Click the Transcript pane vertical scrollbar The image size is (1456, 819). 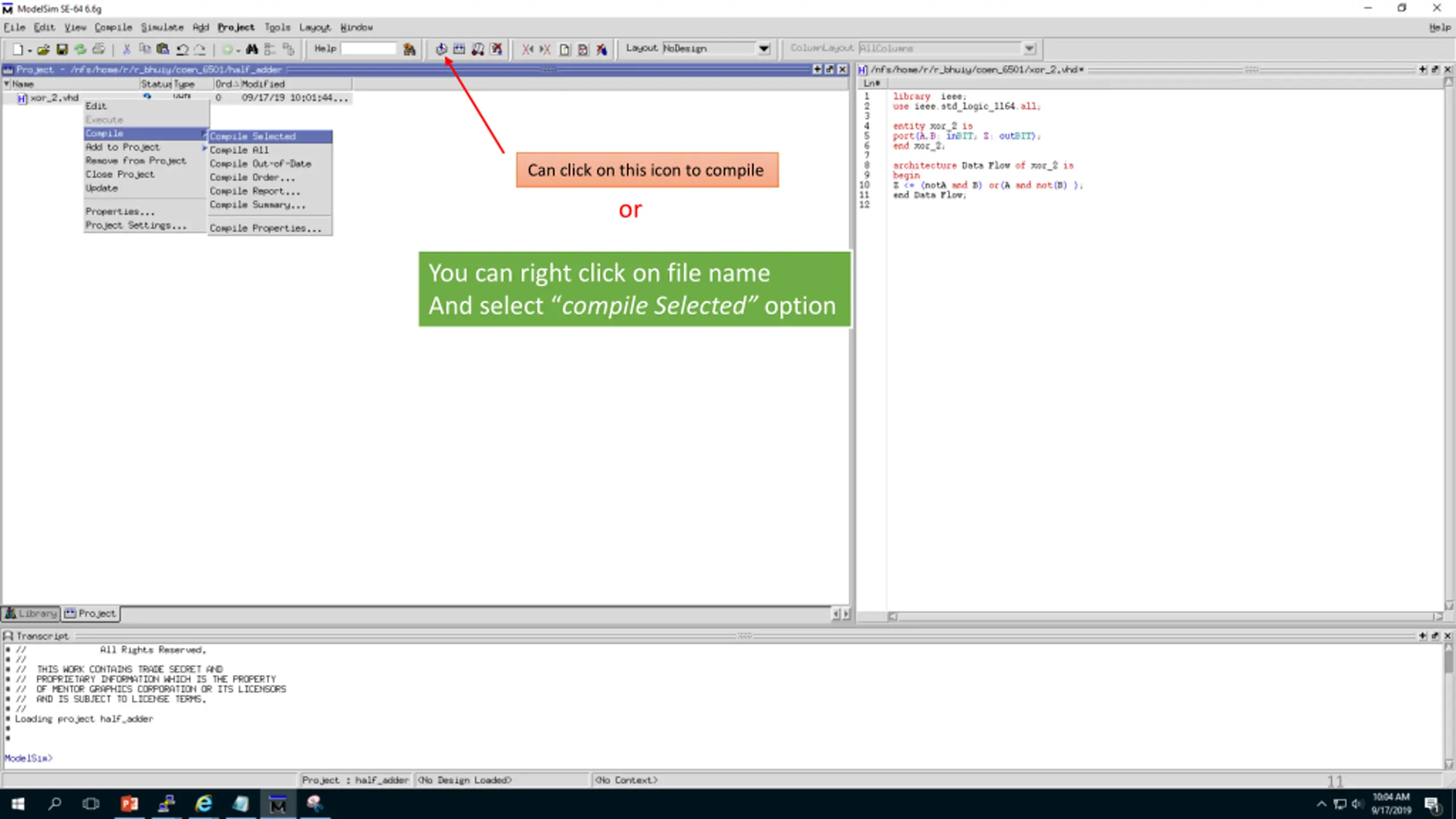coord(1448,706)
